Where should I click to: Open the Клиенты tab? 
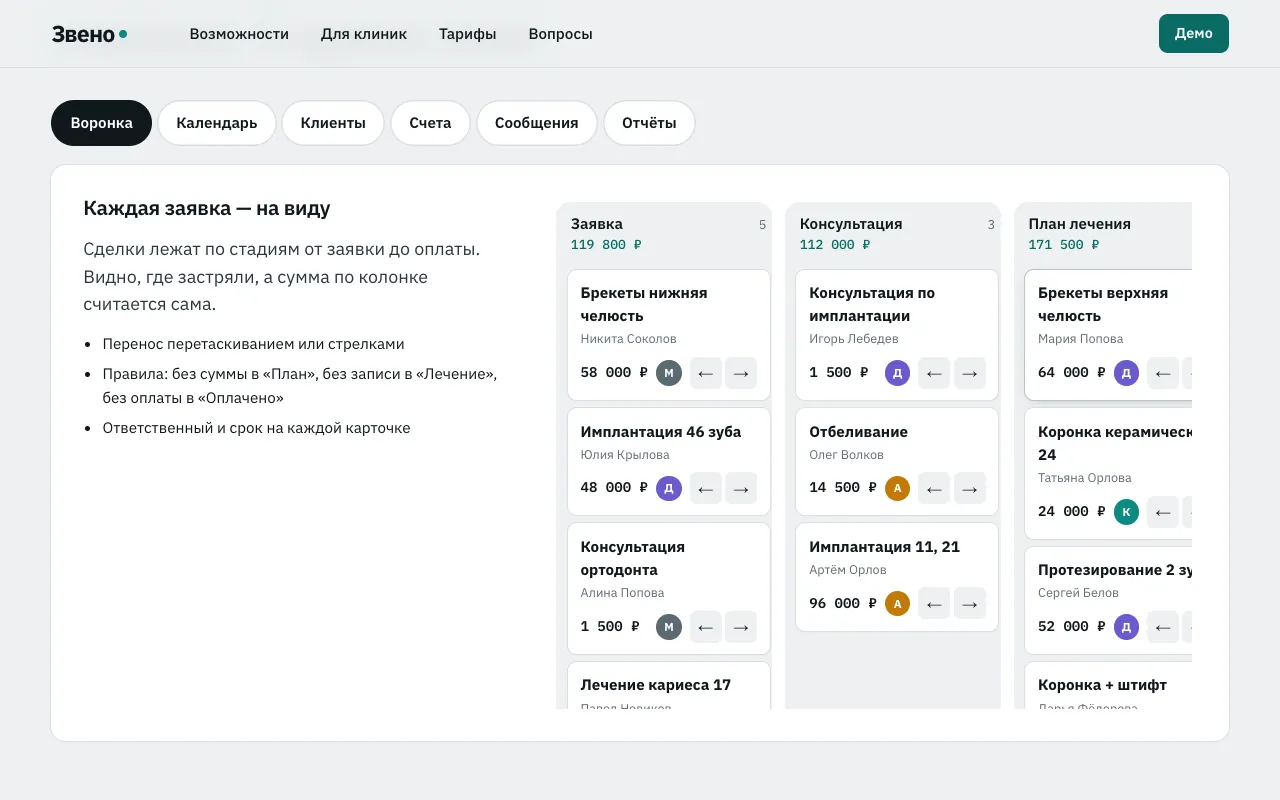click(x=333, y=123)
